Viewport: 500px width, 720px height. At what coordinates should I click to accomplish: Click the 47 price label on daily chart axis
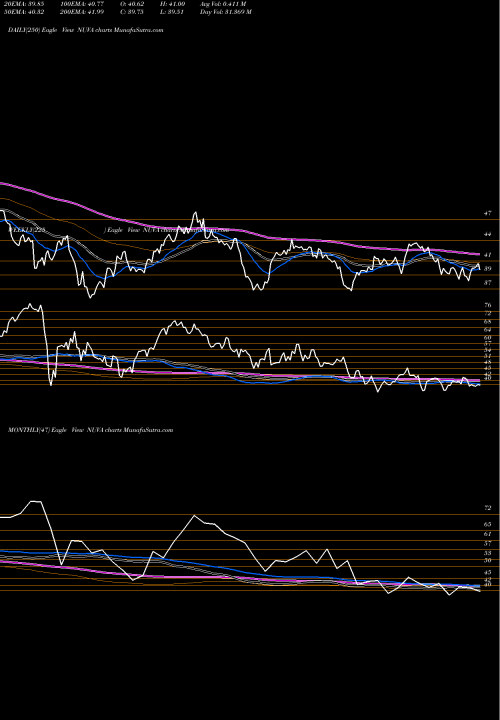tap(487, 214)
